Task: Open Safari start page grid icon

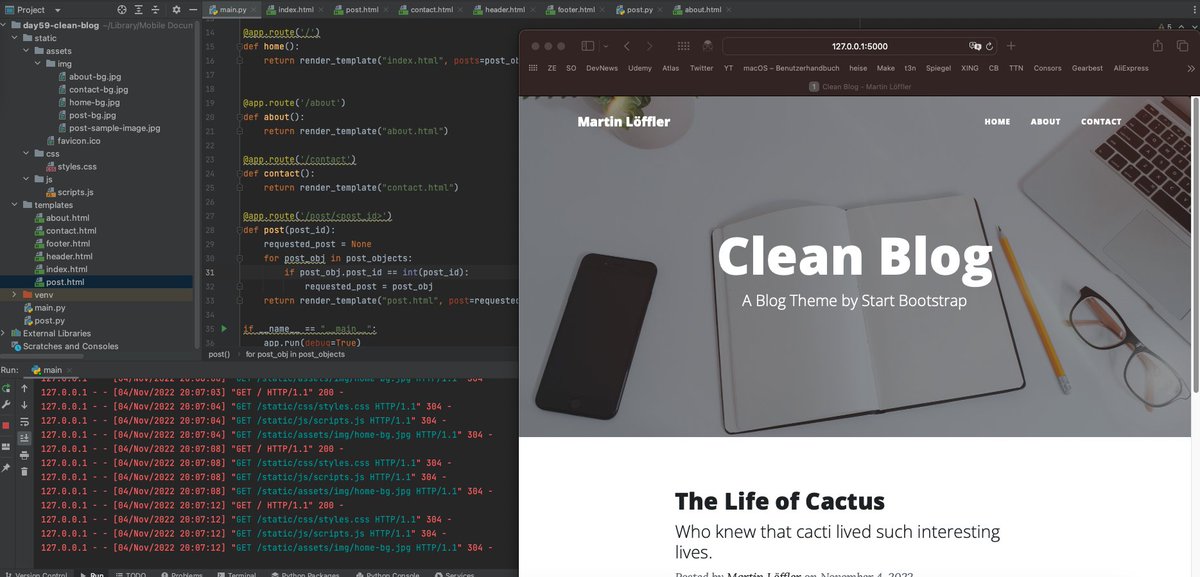Action: (683, 46)
